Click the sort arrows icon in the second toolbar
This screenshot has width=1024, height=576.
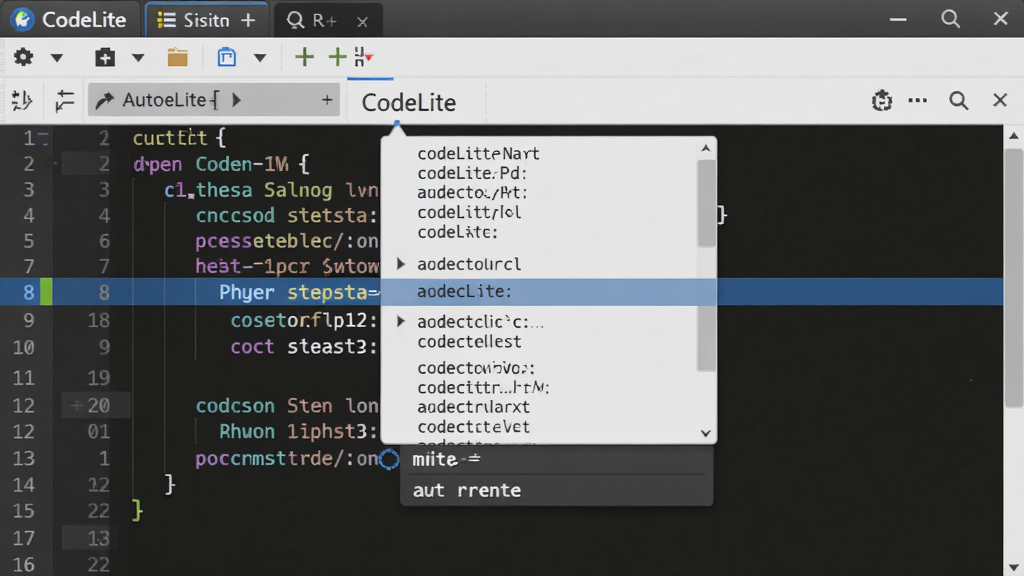[x=22, y=101]
